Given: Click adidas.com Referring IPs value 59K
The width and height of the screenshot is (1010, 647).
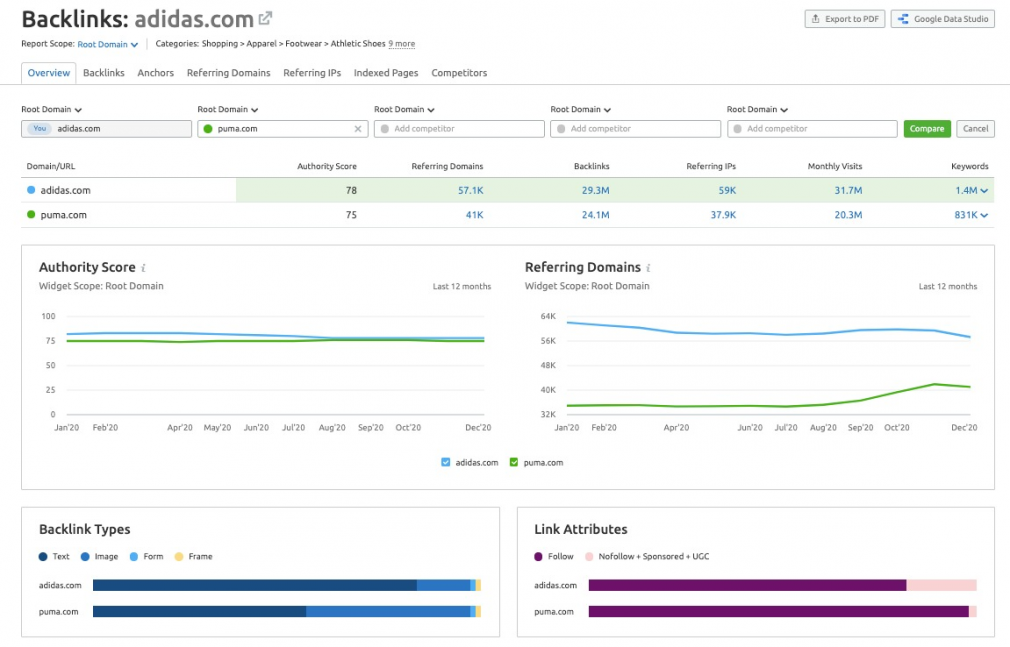Looking at the screenshot, I should (x=727, y=191).
